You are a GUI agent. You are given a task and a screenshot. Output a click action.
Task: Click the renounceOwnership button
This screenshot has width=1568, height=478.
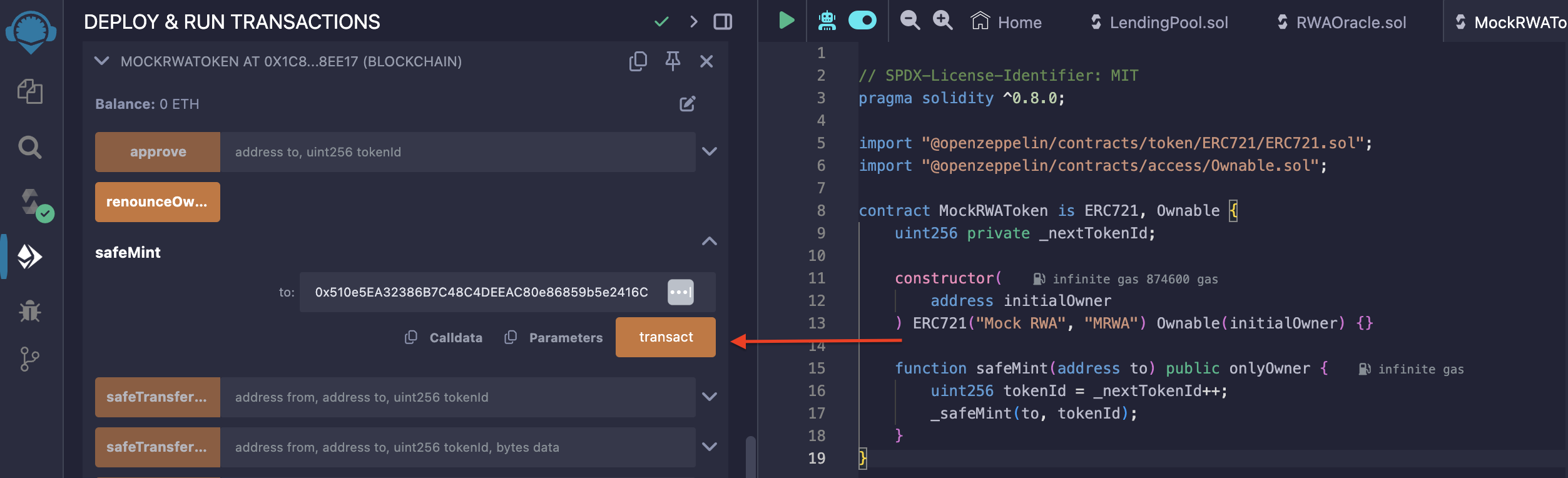pos(158,202)
